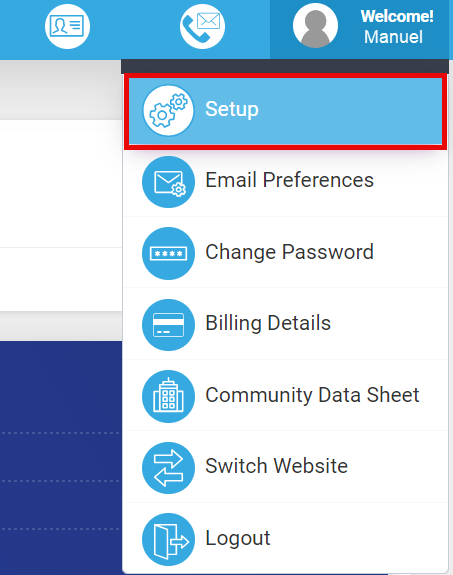Select Setup from the user menu
453x575 pixels.
285,110
